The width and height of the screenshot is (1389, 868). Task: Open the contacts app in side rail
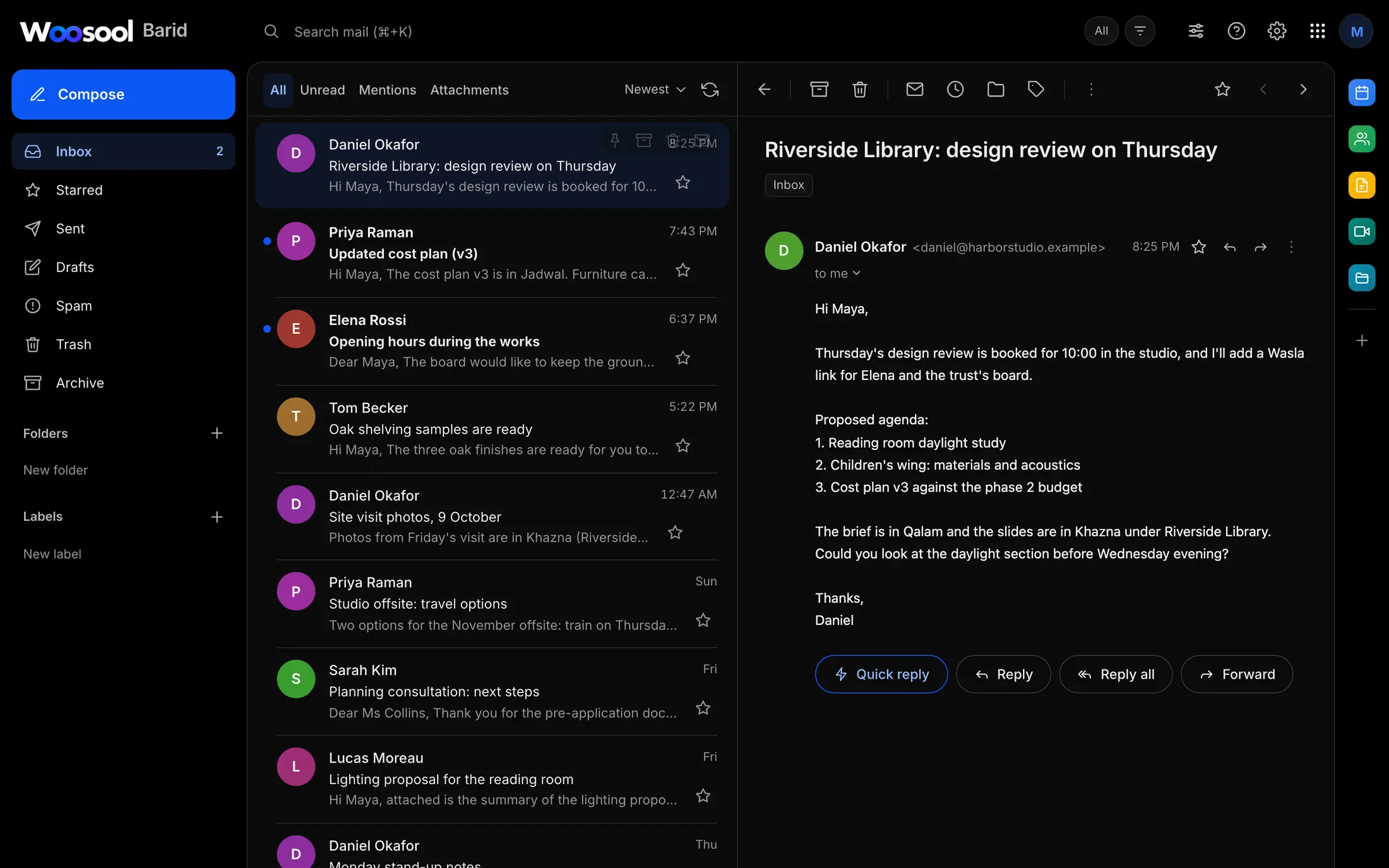pos(1362,139)
